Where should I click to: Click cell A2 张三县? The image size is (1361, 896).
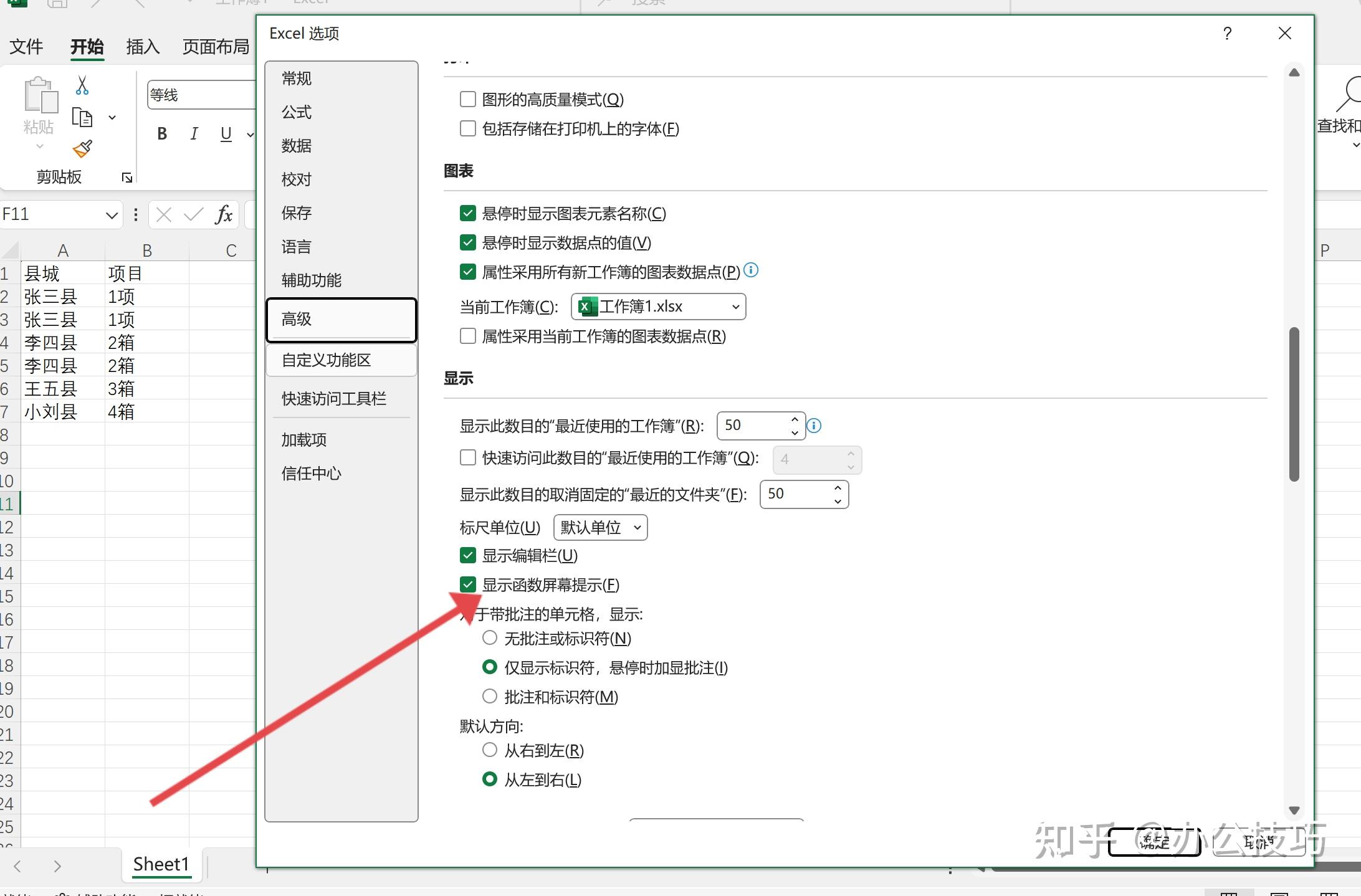click(62, 297)
